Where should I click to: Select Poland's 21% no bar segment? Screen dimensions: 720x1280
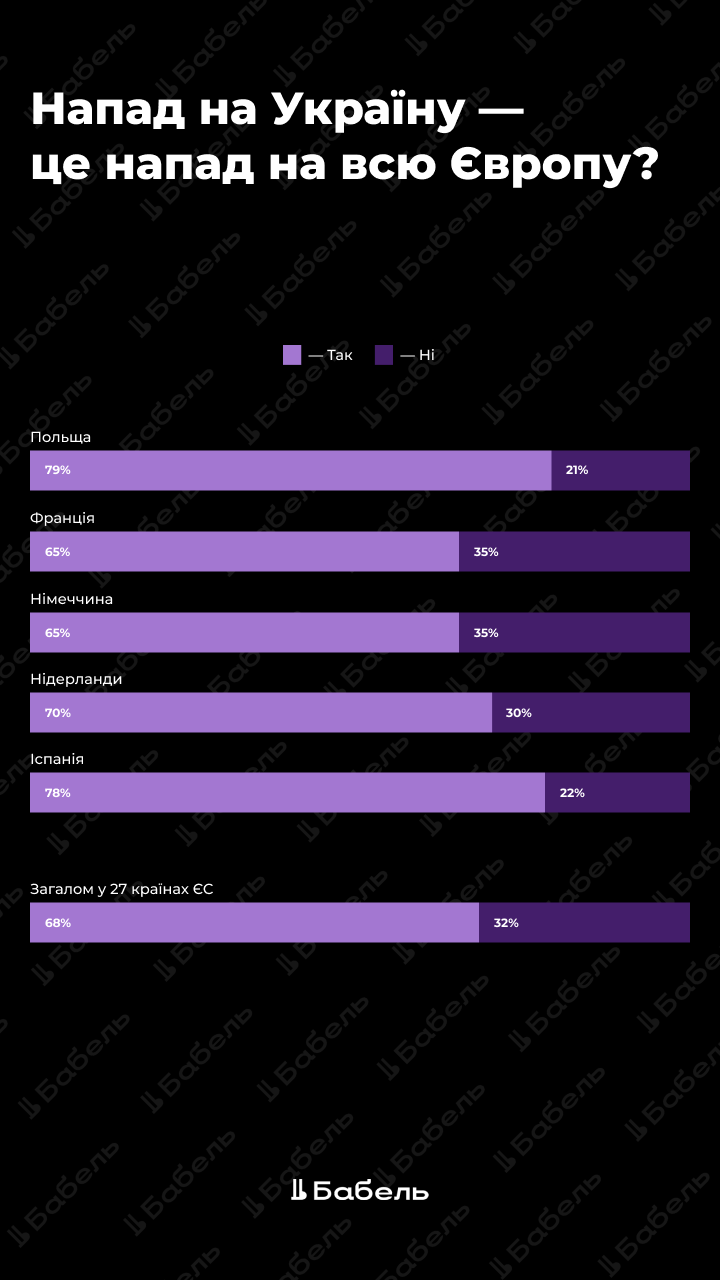[620, 470]
